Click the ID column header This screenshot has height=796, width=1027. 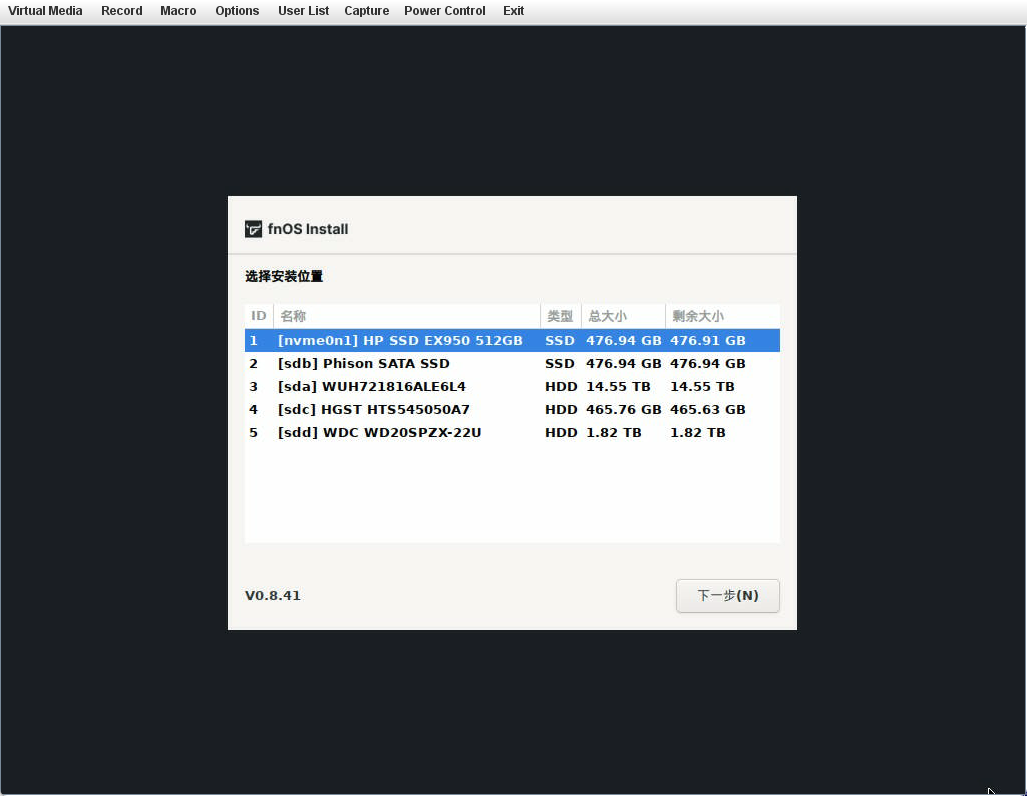click(258, 315)
